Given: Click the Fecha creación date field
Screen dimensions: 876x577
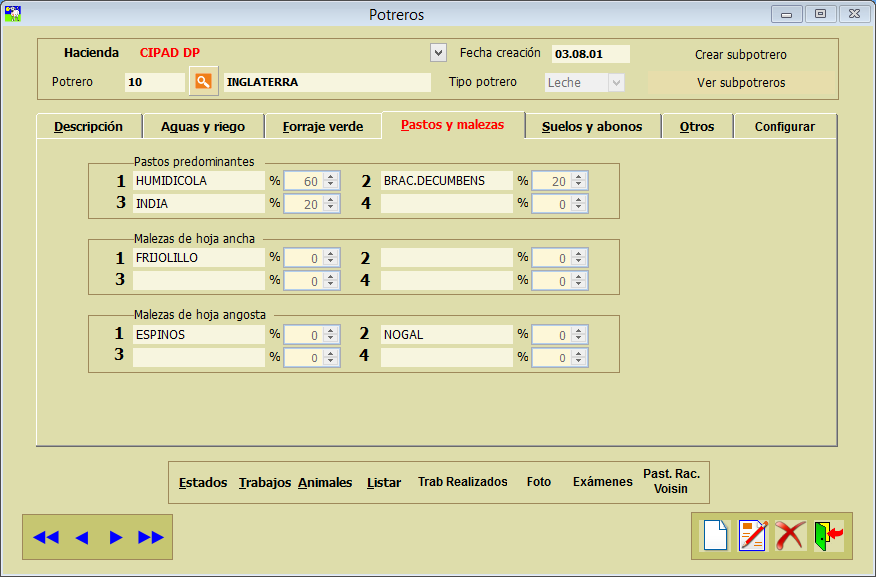Looking at the screenshot, I should (x=590, y=54).
